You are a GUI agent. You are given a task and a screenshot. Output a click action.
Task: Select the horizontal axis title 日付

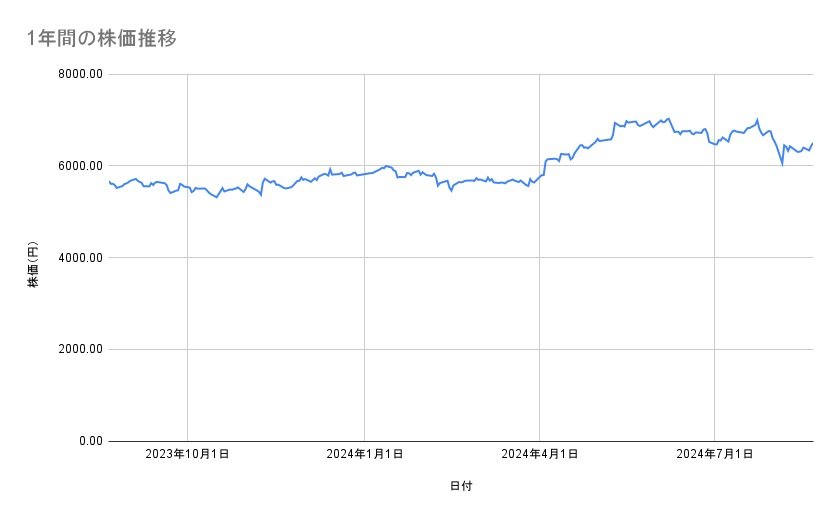pyautogui.click(x=460, y=486)
